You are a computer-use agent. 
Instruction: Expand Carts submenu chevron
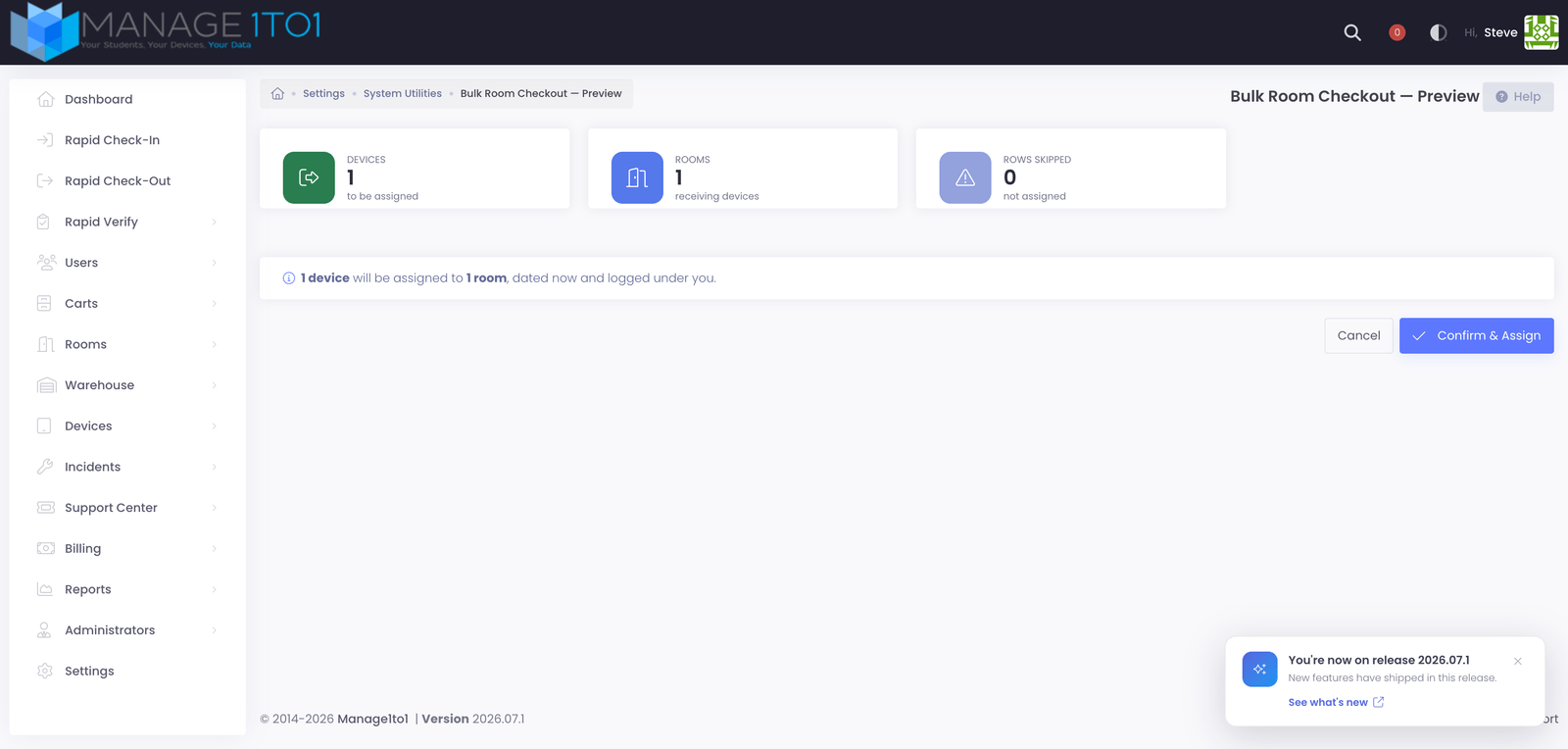tap(214, 304)
